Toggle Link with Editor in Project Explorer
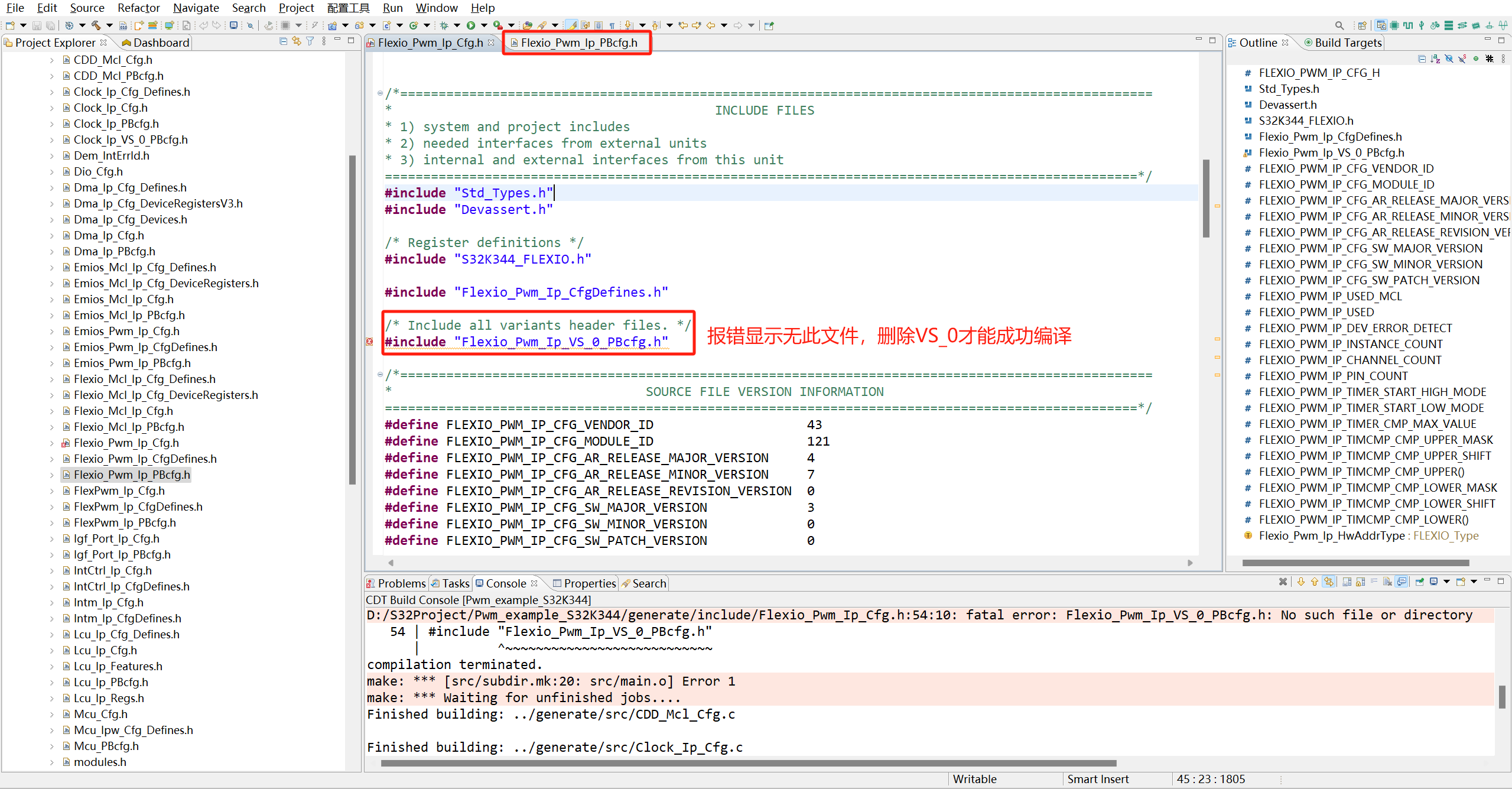This screenshot has width=1512, height=789. [x=297, y=41]
